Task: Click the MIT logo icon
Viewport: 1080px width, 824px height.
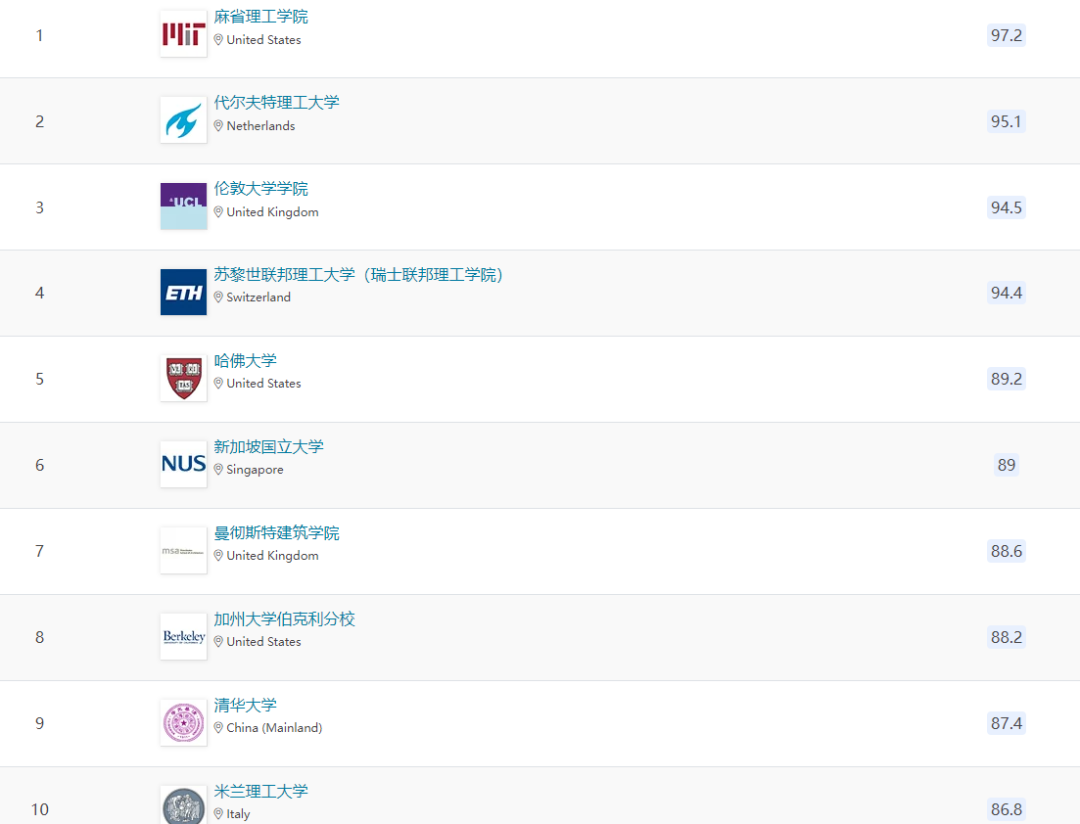Action: [182, 33]
